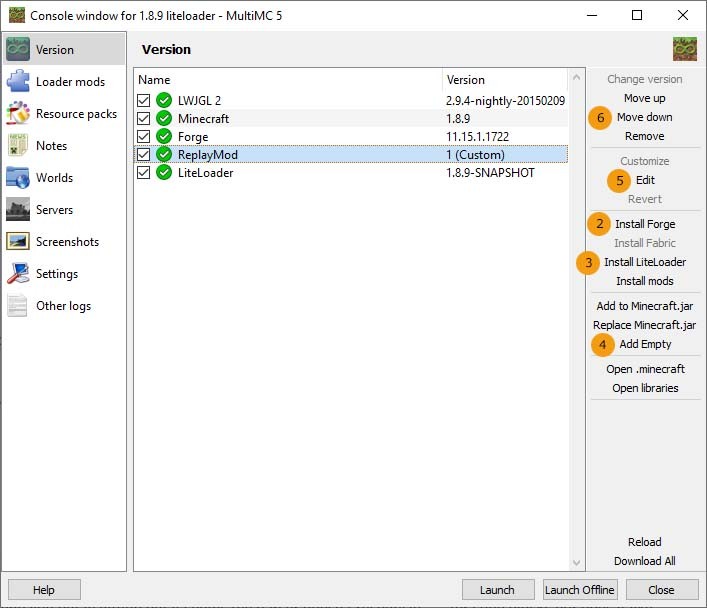
Task: Click Install Forge
Action: (644, 224)
